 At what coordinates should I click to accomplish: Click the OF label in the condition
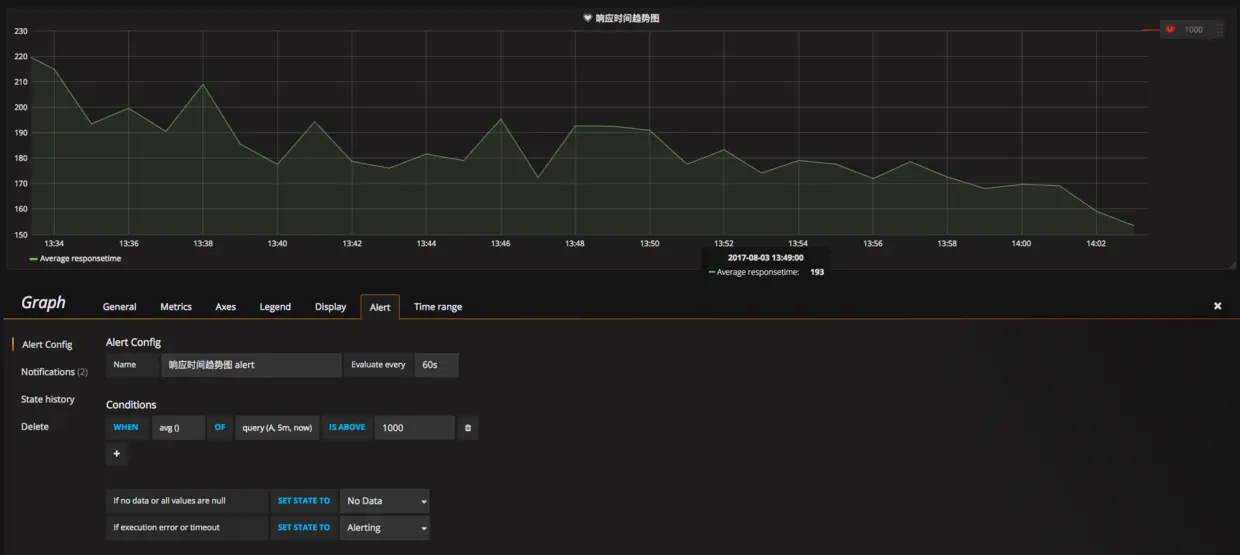pyautogui.click(x=220, y=428)
